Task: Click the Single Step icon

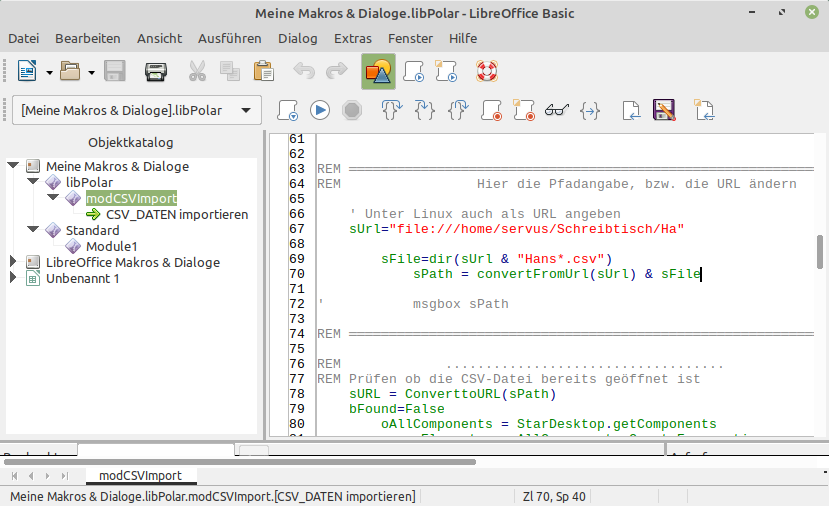Action: click(425, 111)
